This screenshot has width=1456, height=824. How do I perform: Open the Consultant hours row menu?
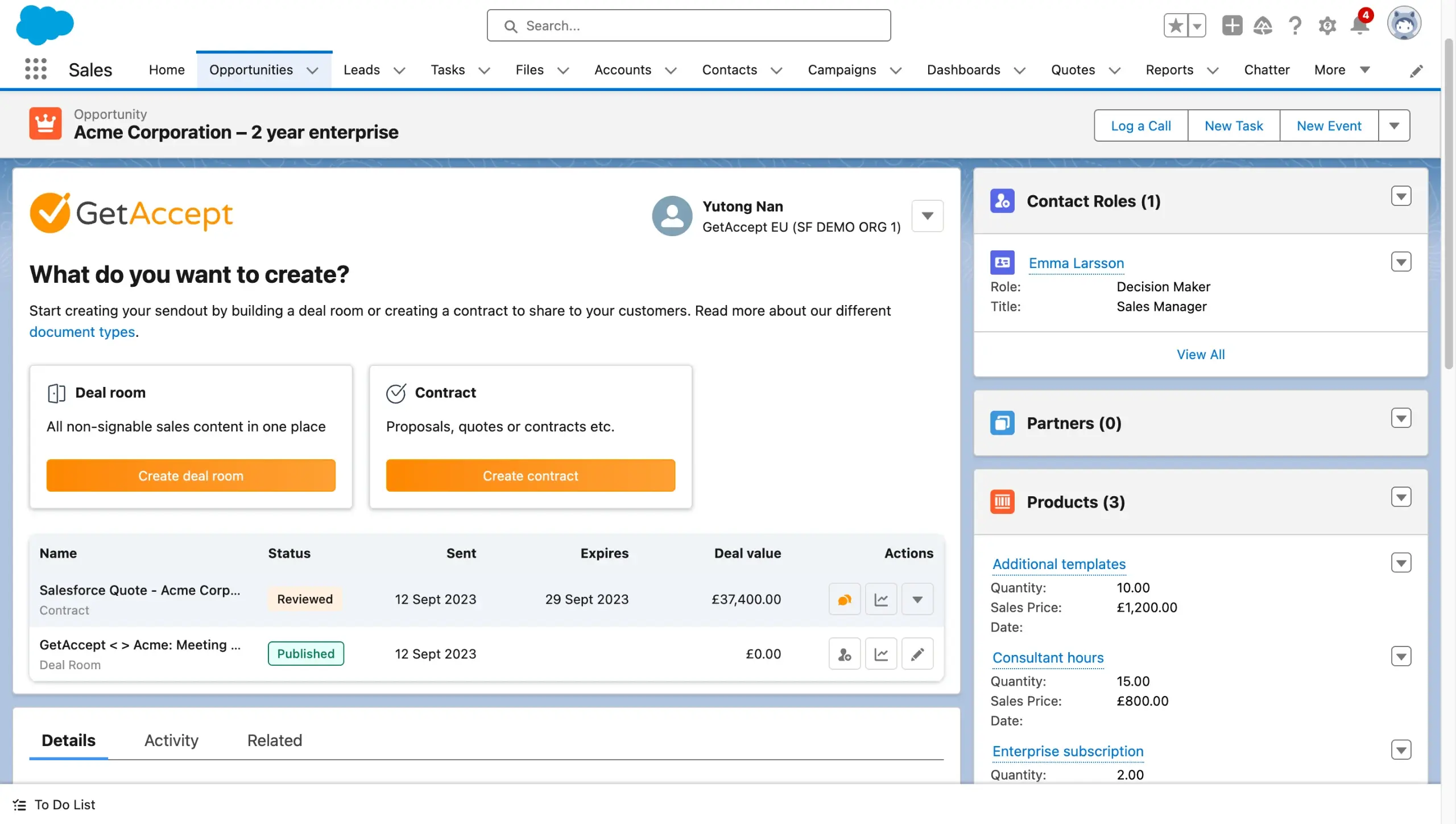click(x=1401, y=656)
